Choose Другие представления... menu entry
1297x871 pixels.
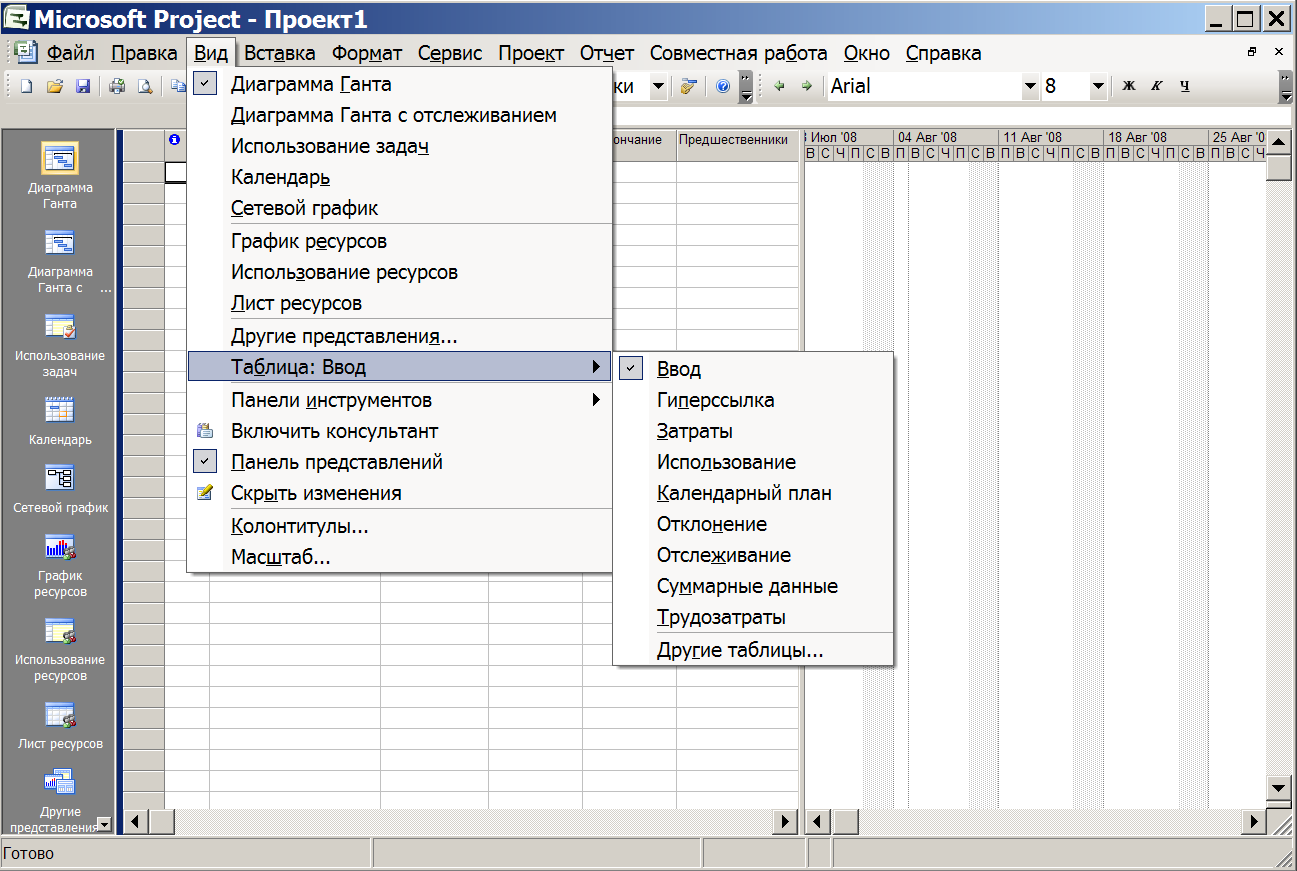coord(400,337)
